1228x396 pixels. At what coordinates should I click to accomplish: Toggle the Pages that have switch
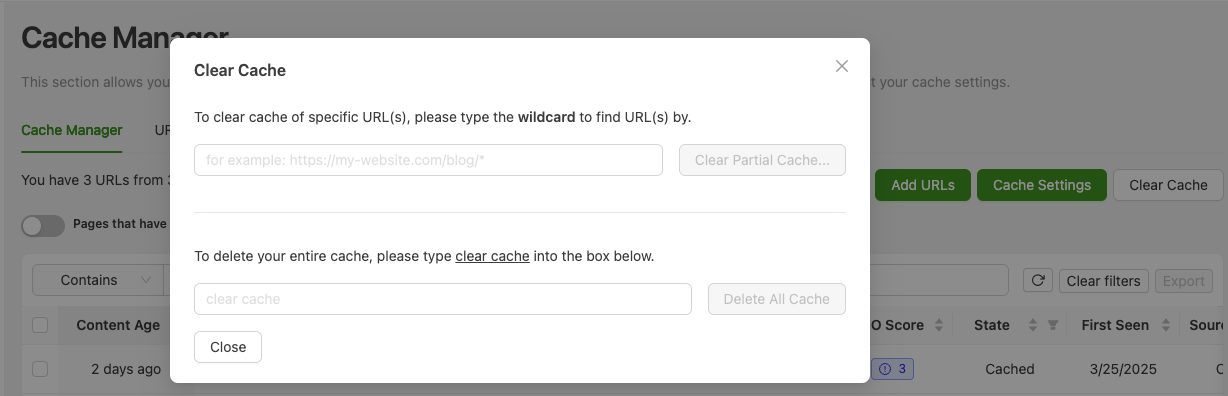43,226
